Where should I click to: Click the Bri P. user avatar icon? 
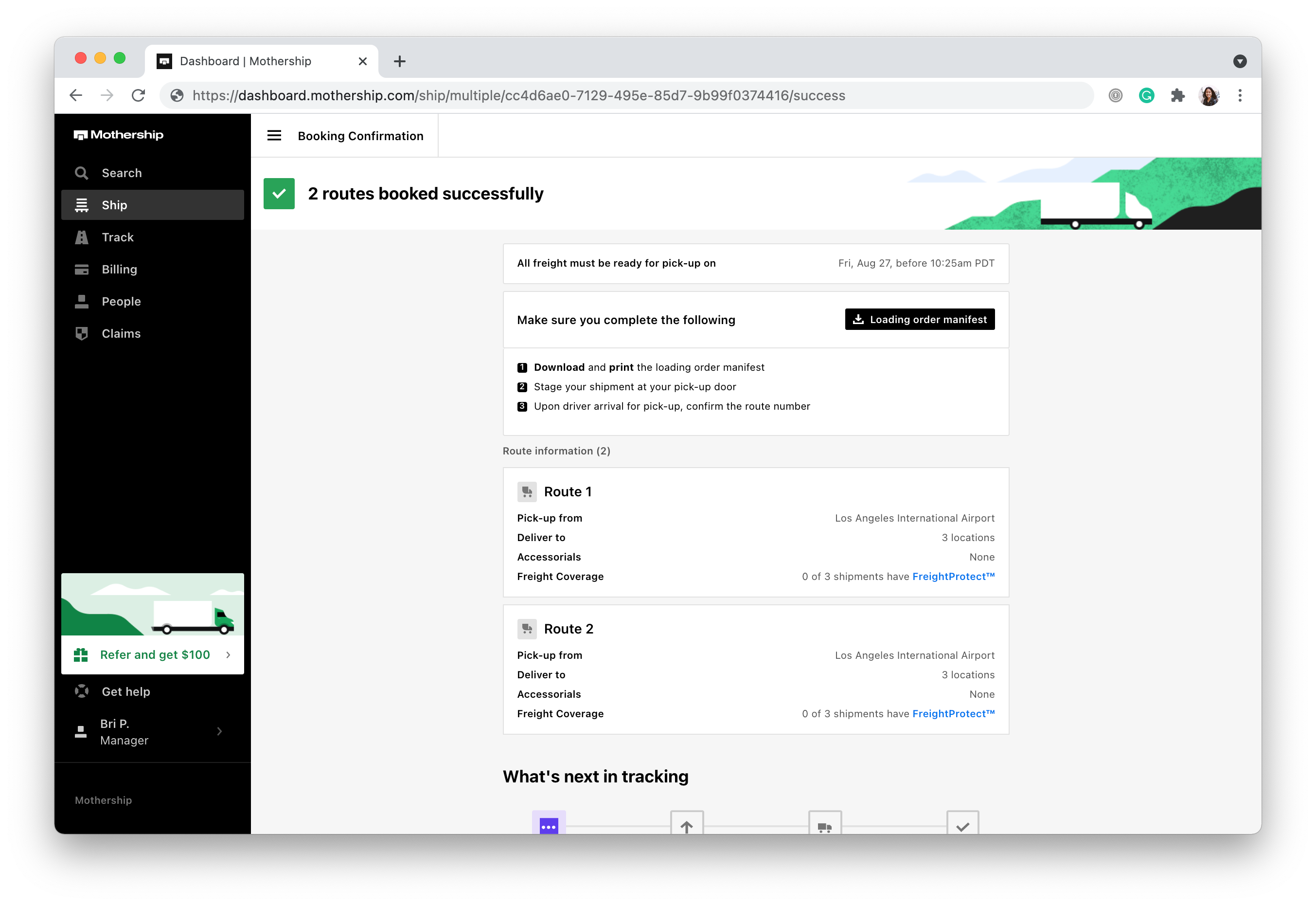(x=81, y=731)
